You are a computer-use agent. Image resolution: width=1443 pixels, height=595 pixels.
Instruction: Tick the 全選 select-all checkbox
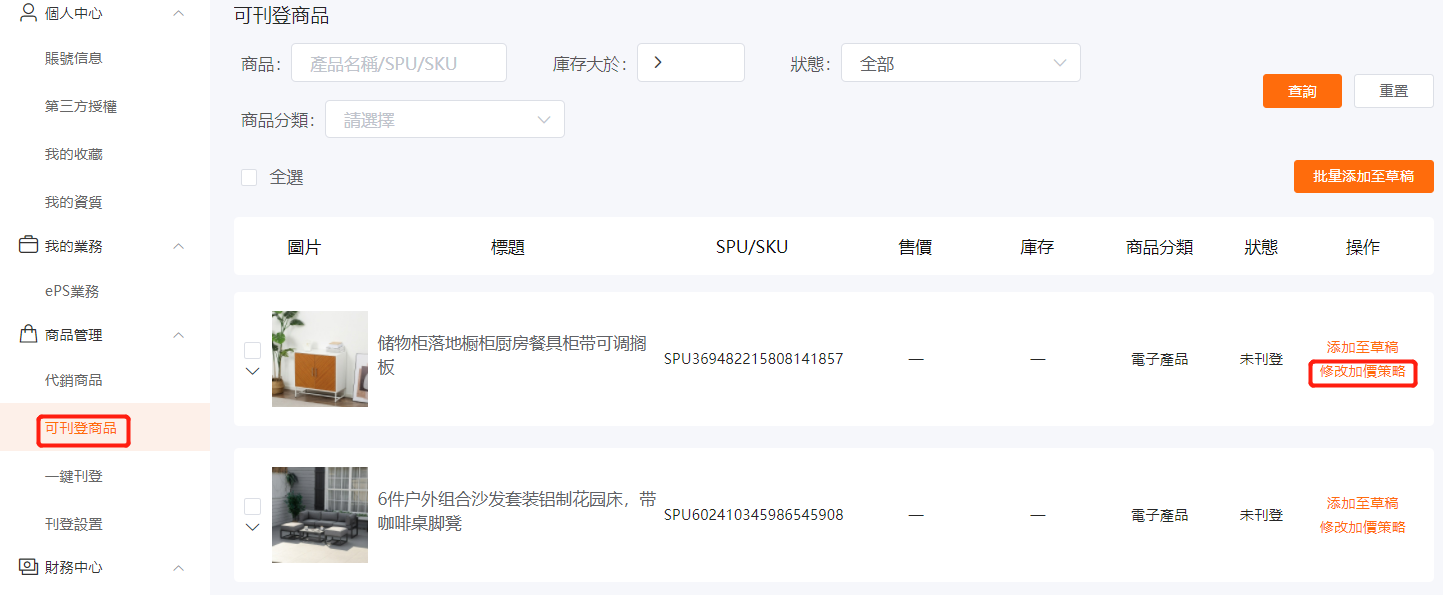[249, 177]
